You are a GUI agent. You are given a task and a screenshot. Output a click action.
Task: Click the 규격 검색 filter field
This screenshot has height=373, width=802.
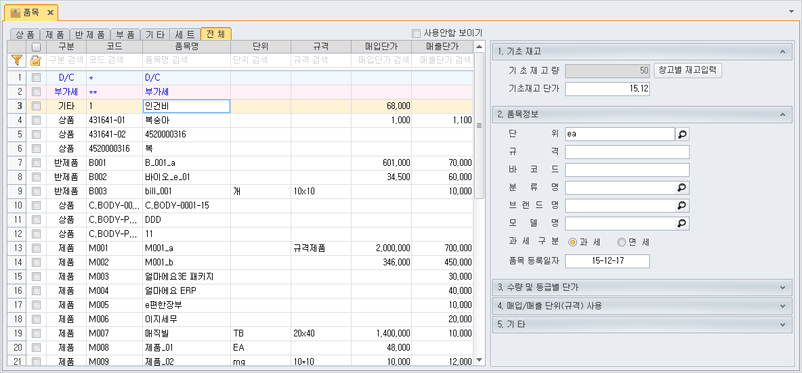321,60
